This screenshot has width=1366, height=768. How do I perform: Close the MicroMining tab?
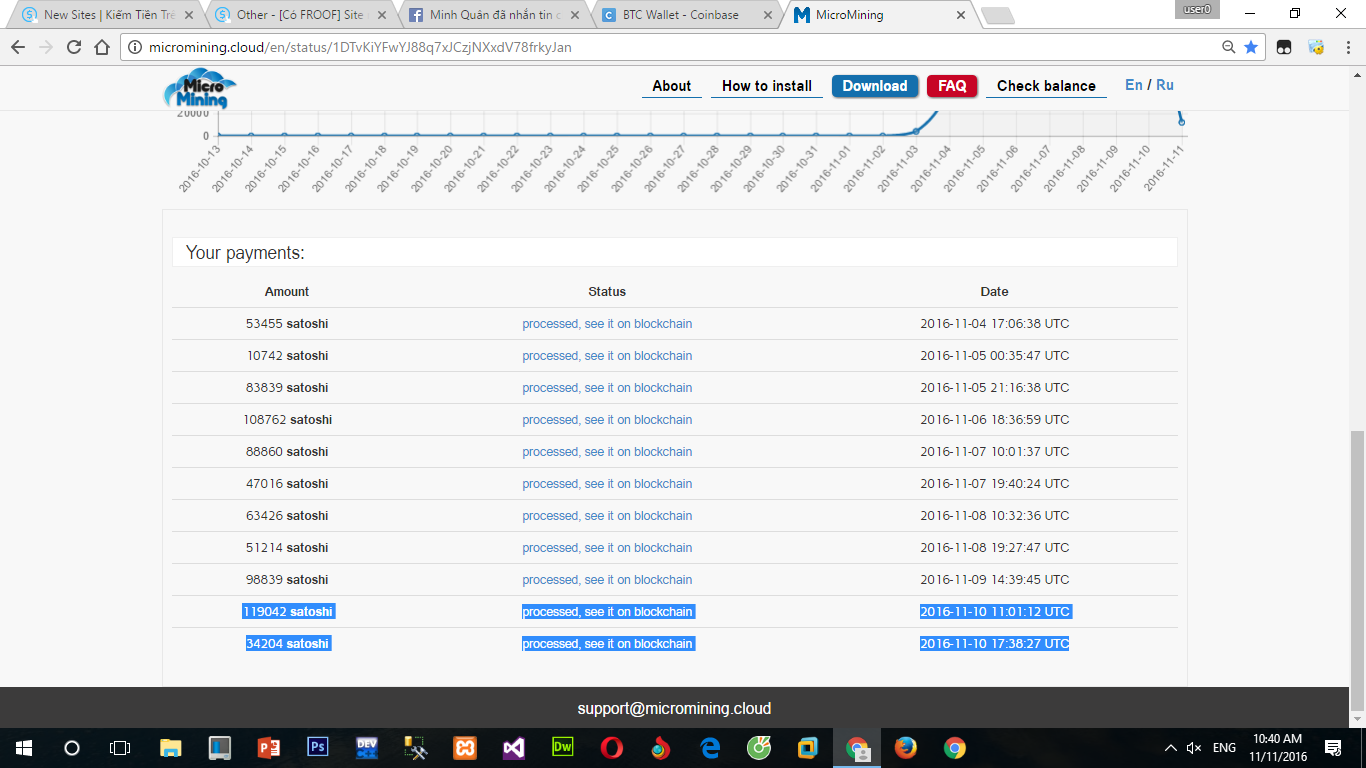point(961,16)
